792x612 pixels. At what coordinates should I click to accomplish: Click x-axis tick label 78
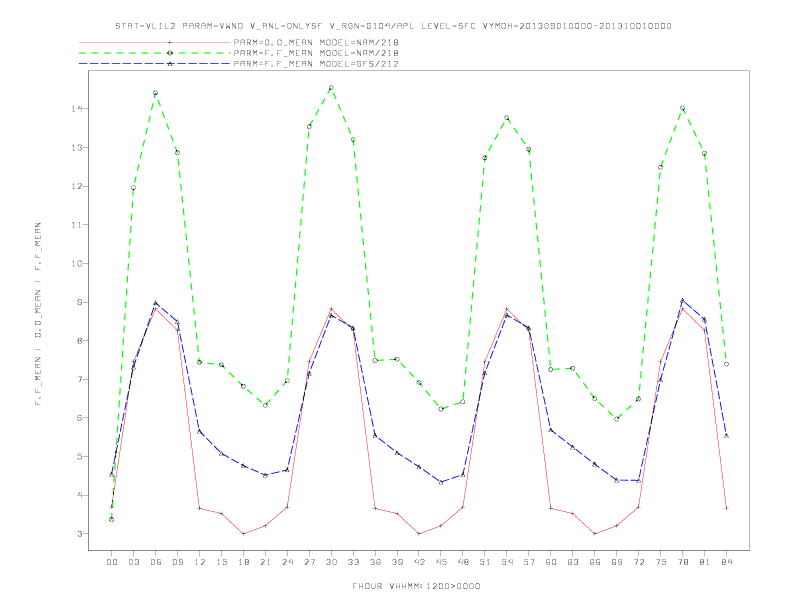pos(683,562)
